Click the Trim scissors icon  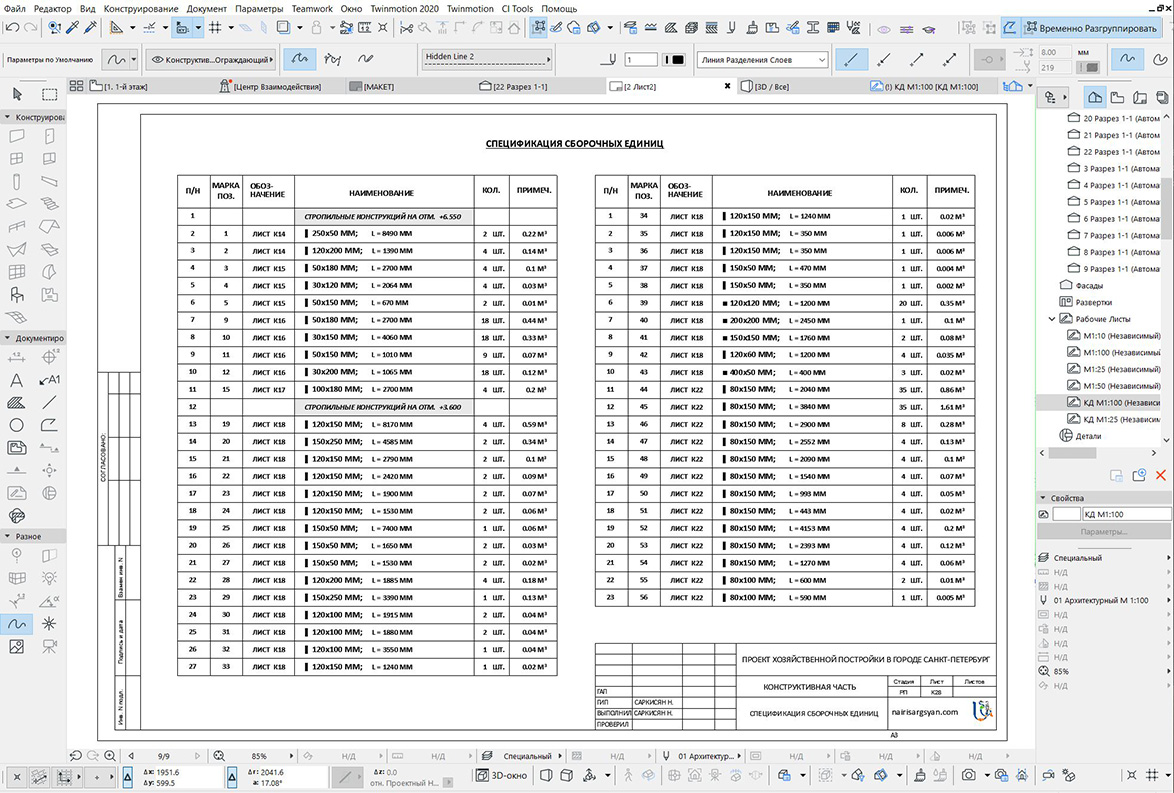point(406,28)
